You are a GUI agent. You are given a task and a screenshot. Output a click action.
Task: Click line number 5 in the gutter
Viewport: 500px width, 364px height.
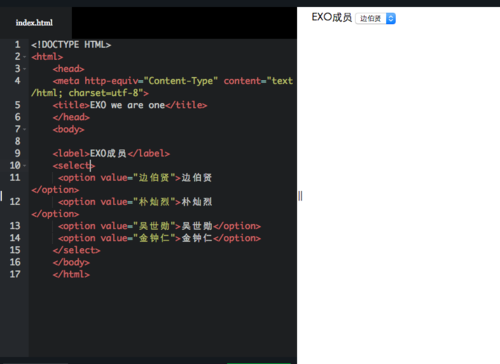click(17, 105)
